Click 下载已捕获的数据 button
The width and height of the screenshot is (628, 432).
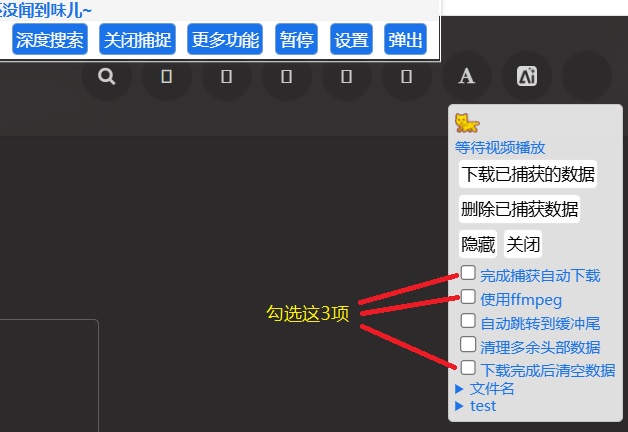click(x=528, y=174)
